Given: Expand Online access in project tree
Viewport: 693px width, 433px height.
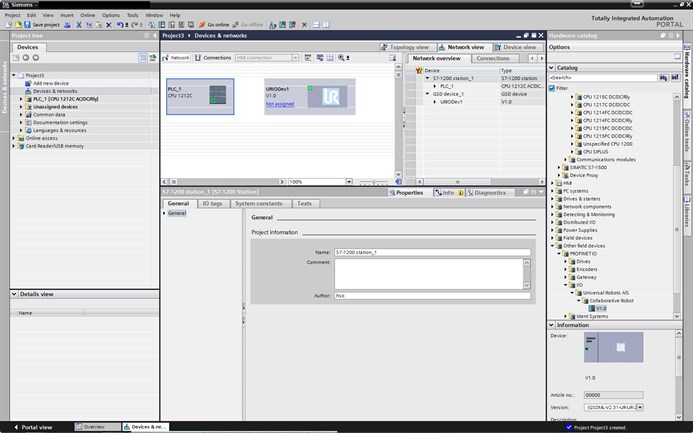Looking at the screenshot, I should [x=14, y=138].
